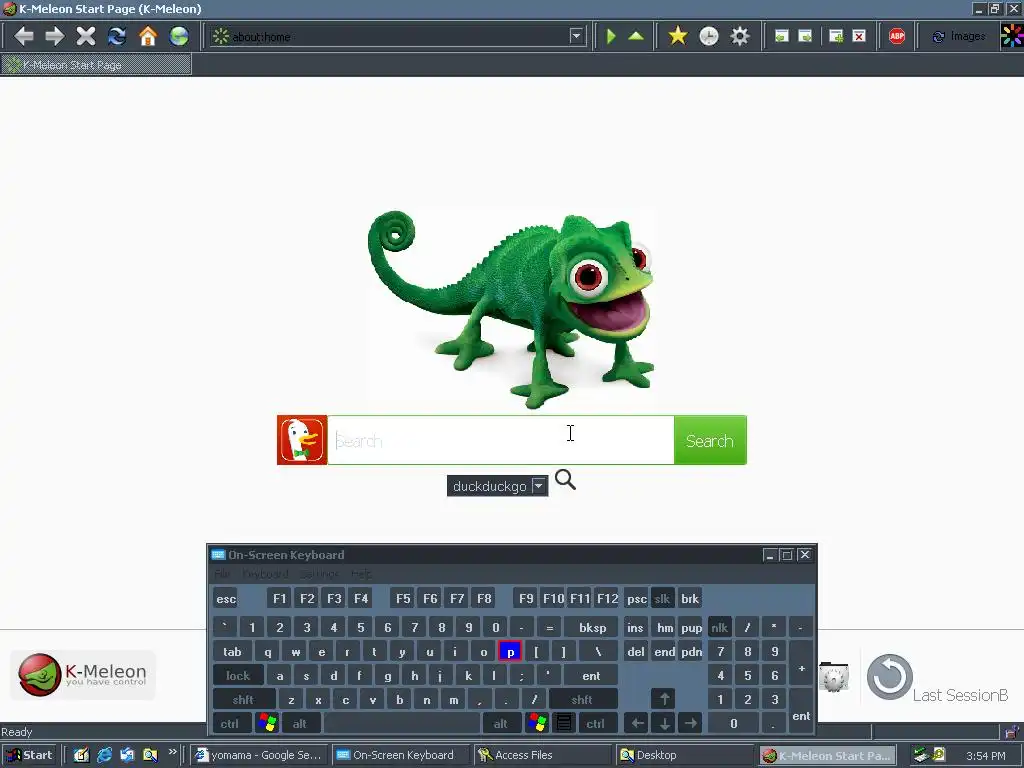Click the F5 key
The height and width of the screenshot is (768, 1024).
coord(403,598)
